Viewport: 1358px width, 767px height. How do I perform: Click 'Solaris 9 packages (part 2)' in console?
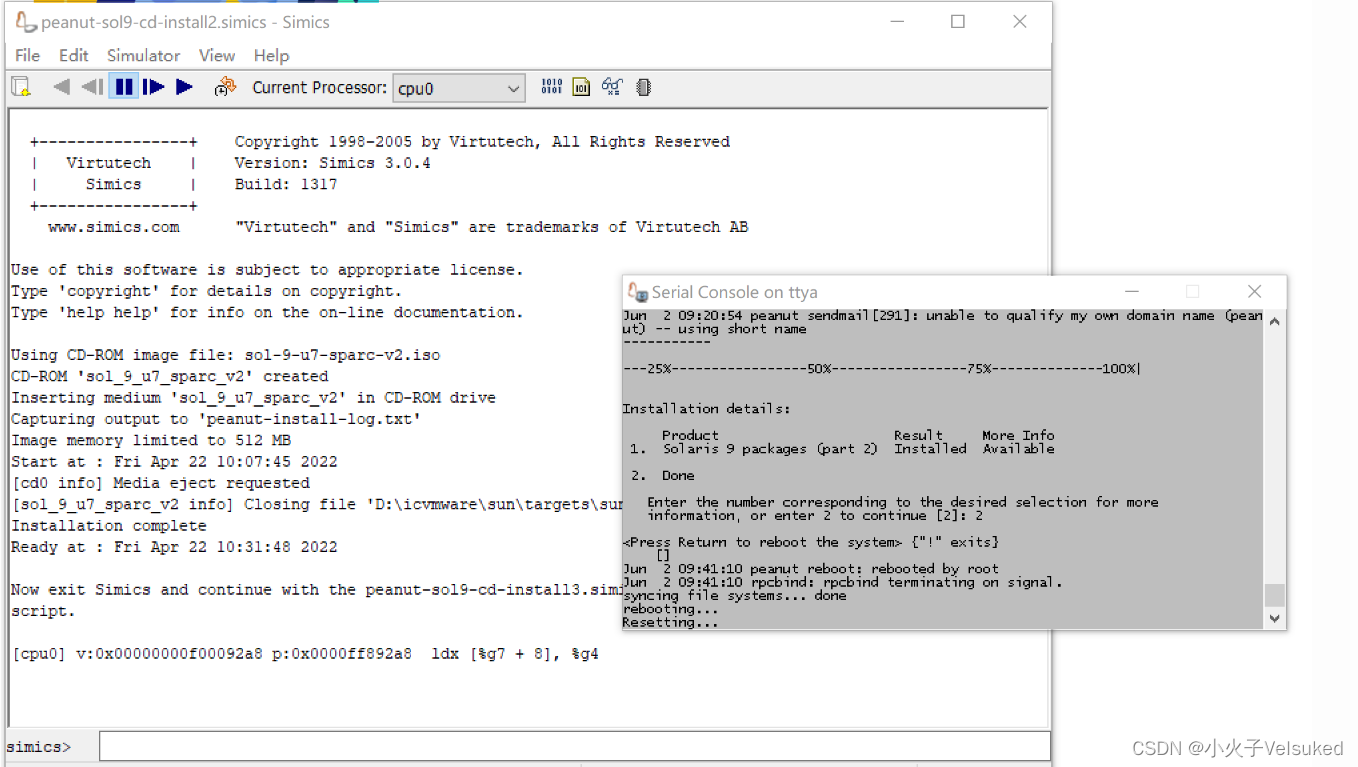click(x=770, y=449)
